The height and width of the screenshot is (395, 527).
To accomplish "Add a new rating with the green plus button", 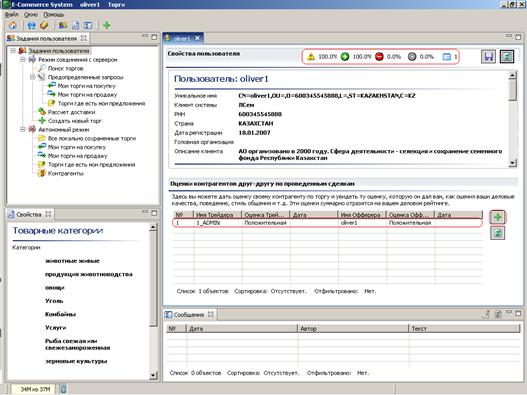I will pos(497,217).
